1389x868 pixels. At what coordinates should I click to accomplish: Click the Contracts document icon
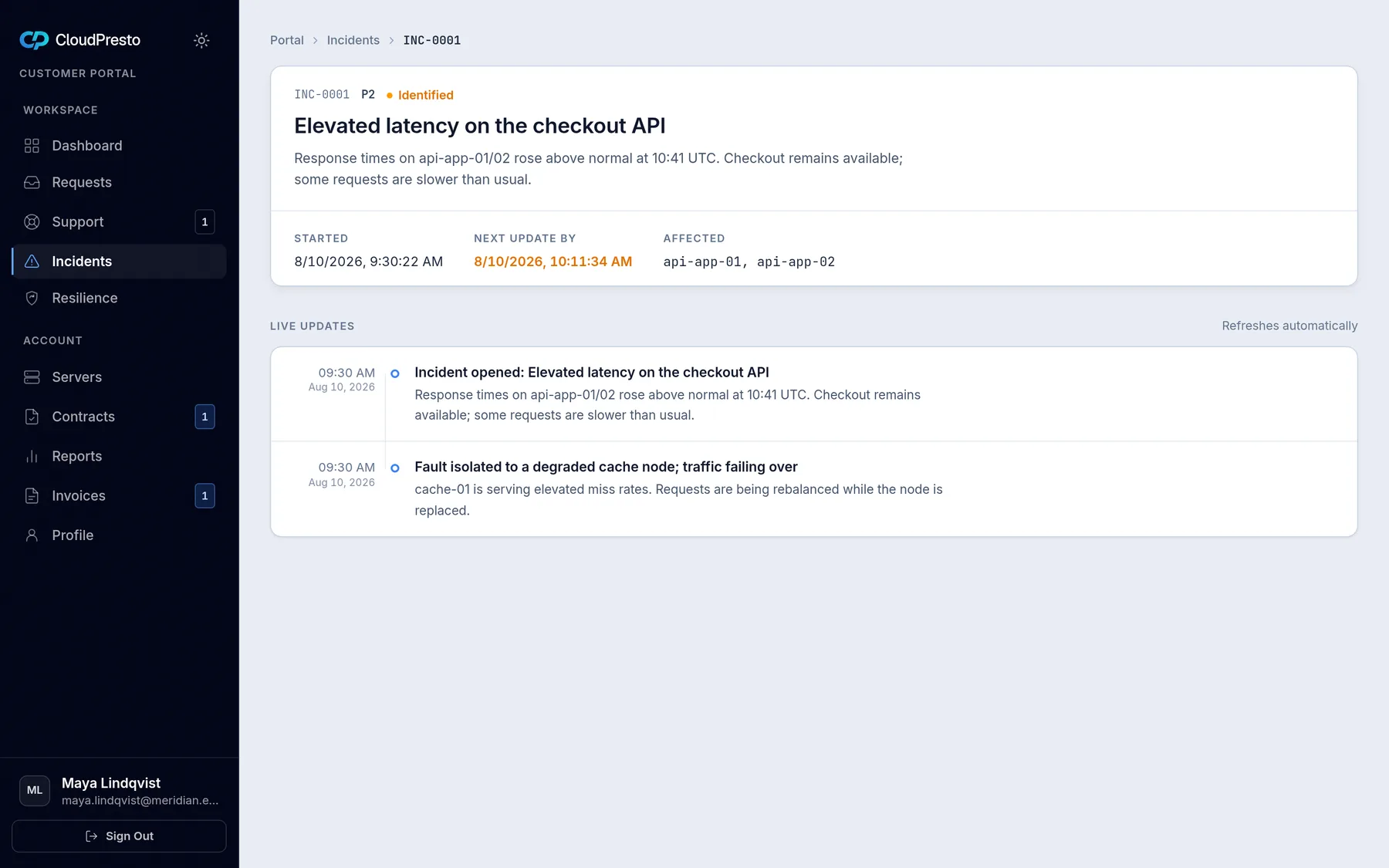tap(32, 417)
